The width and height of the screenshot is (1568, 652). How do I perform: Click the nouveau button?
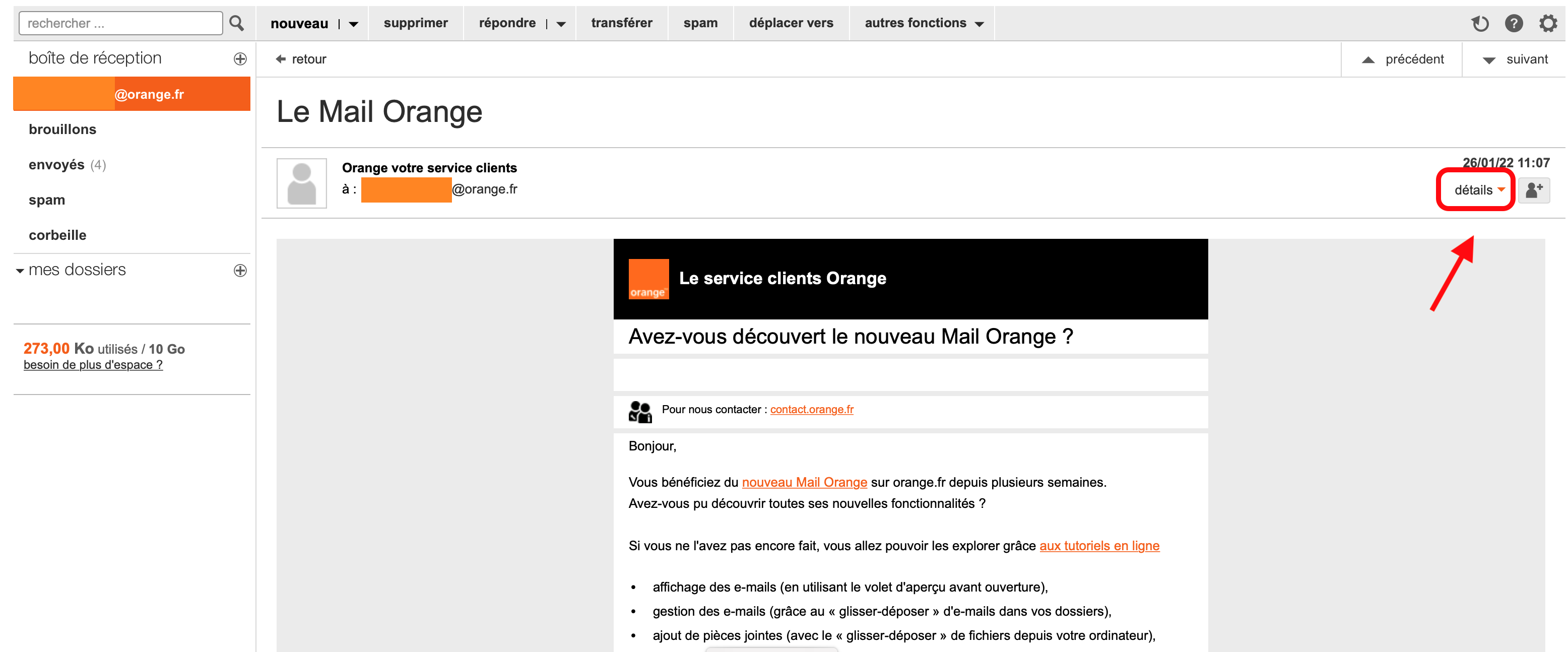pyautogui.click(x=299, y=23)
